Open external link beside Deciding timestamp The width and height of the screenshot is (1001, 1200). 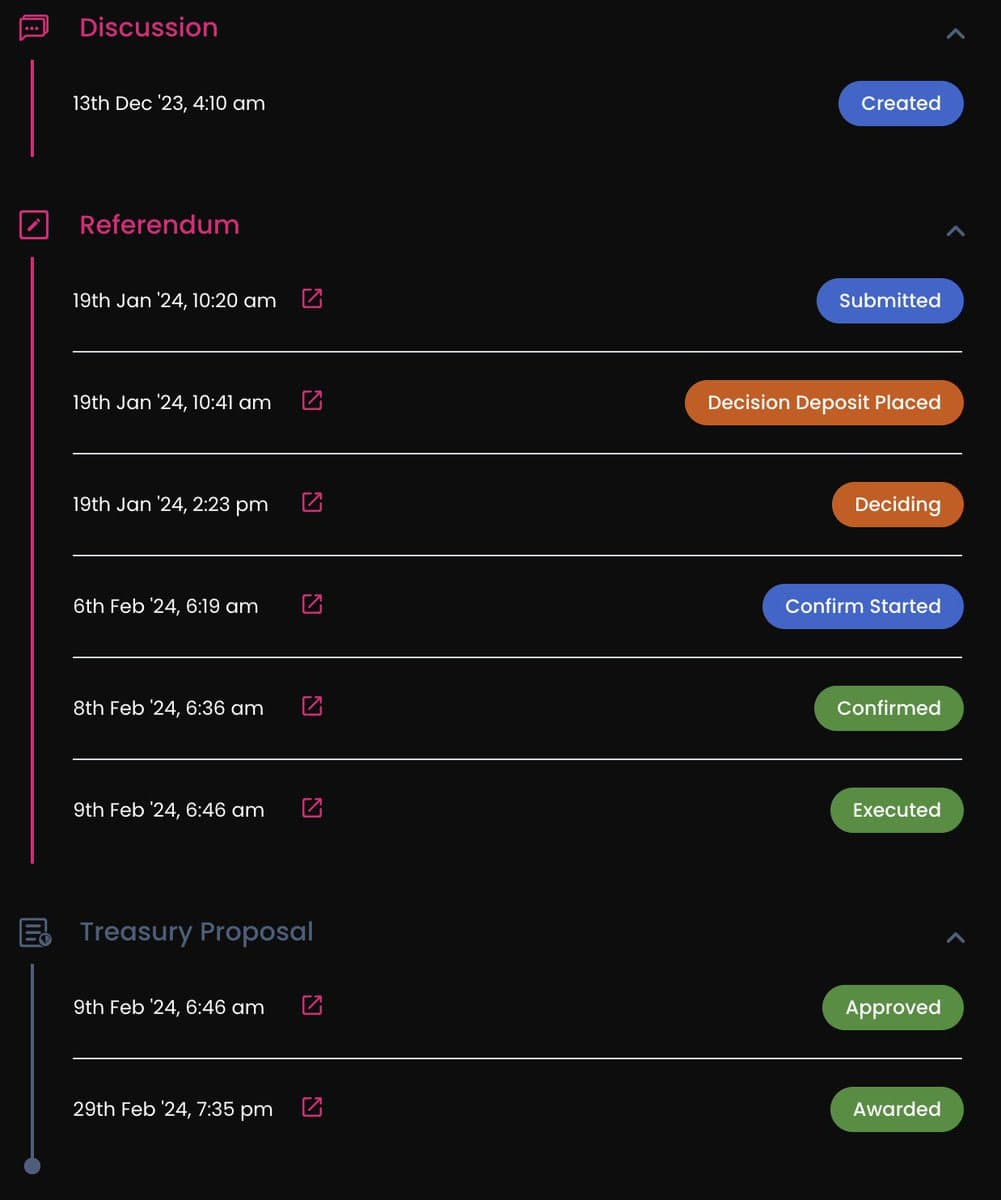click(312, 503)
